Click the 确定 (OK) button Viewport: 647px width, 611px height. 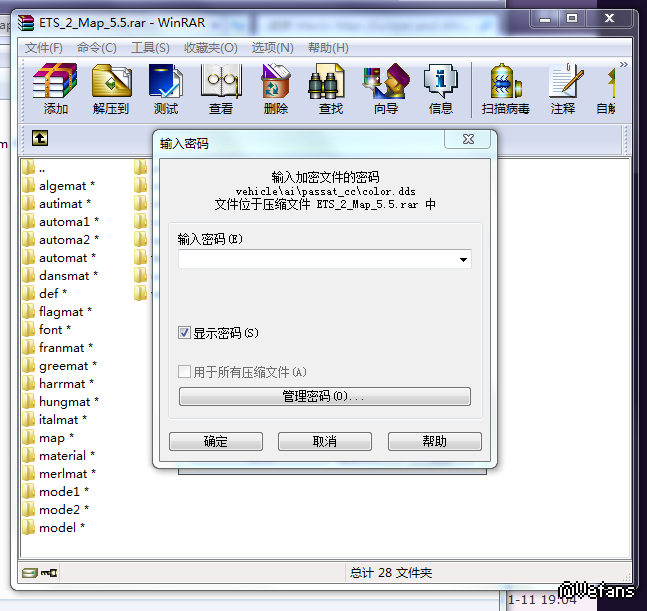(216, 441)
